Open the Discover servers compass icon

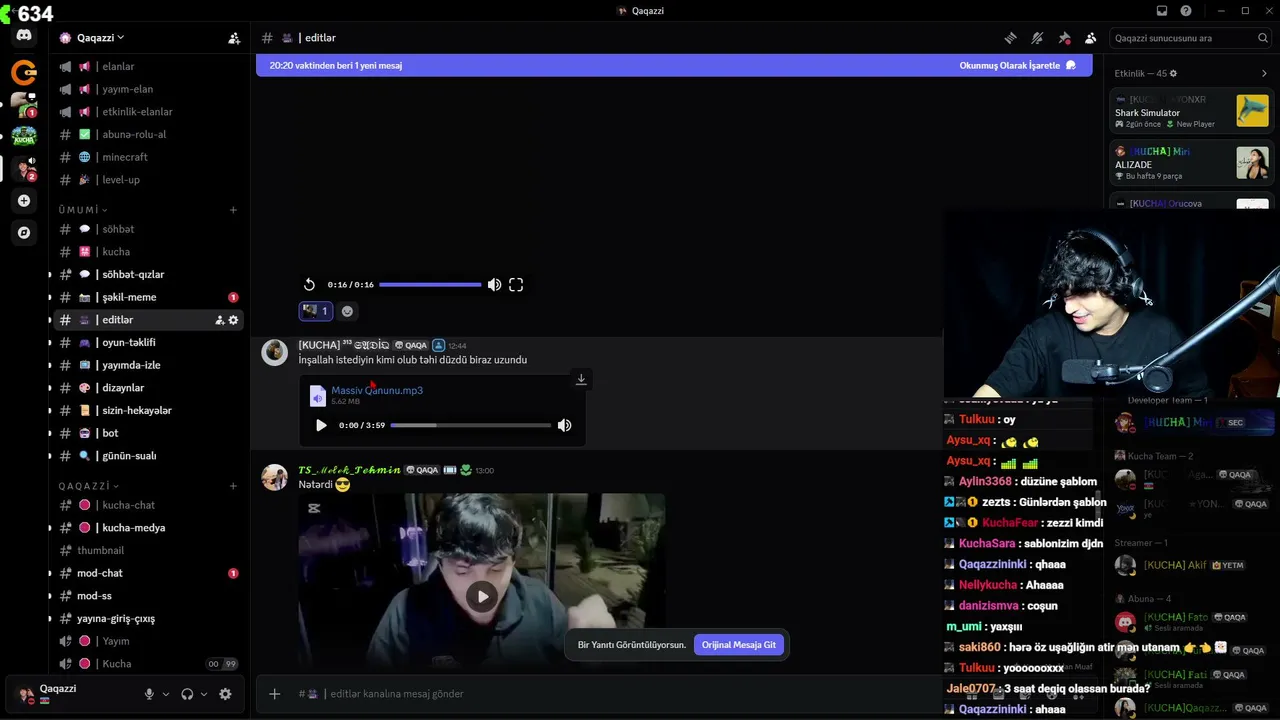24,232
